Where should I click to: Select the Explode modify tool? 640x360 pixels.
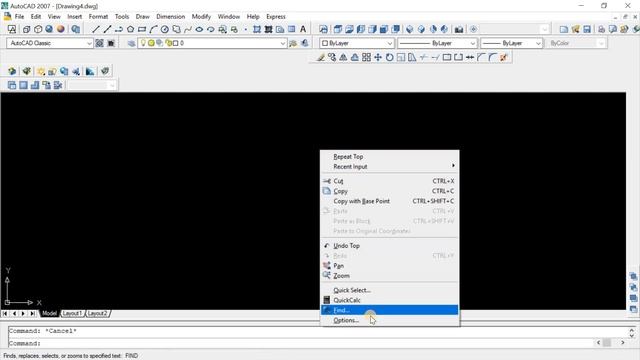pos(504,58)
